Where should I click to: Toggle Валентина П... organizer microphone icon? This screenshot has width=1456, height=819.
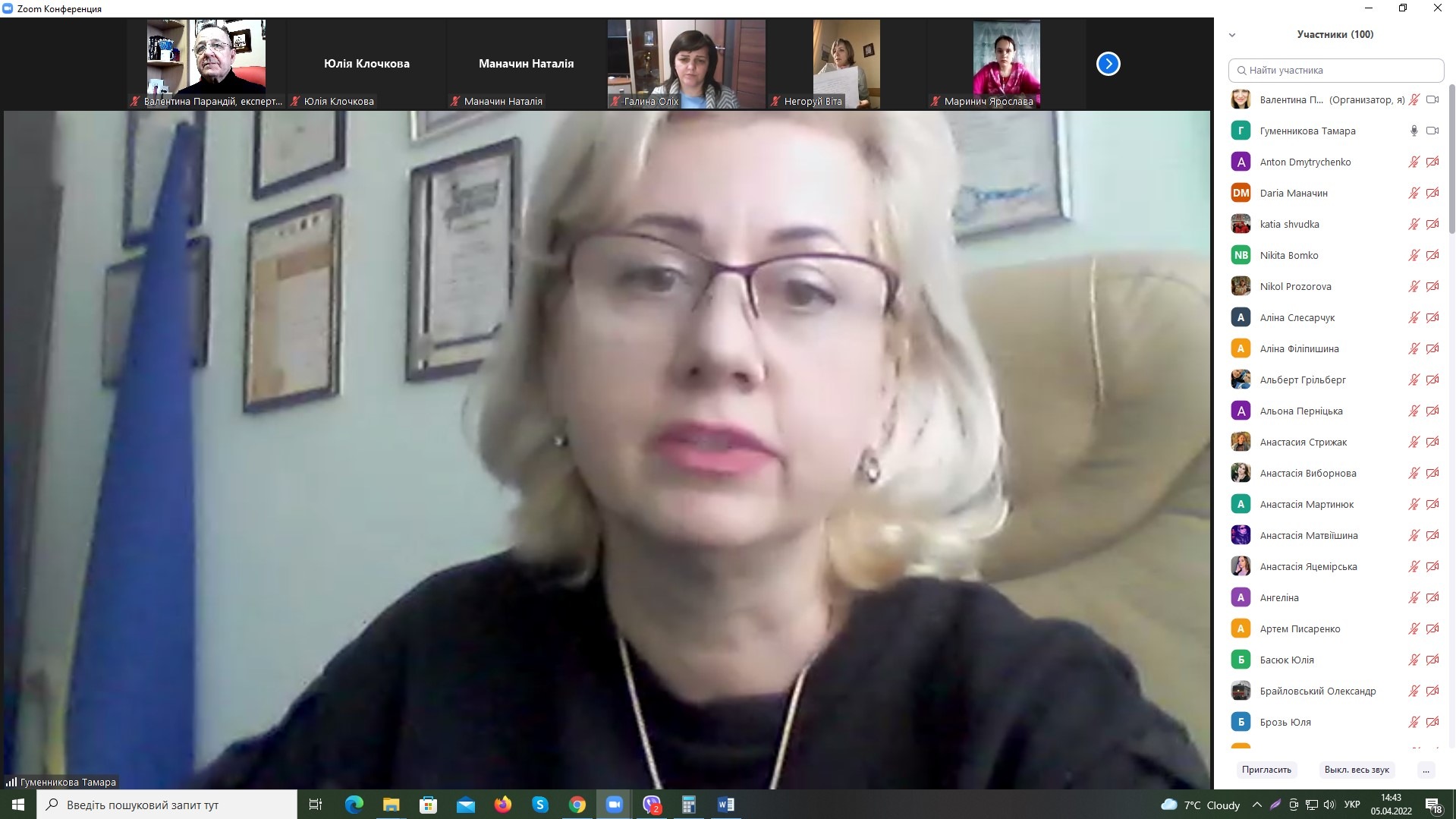click(1414, 99)
